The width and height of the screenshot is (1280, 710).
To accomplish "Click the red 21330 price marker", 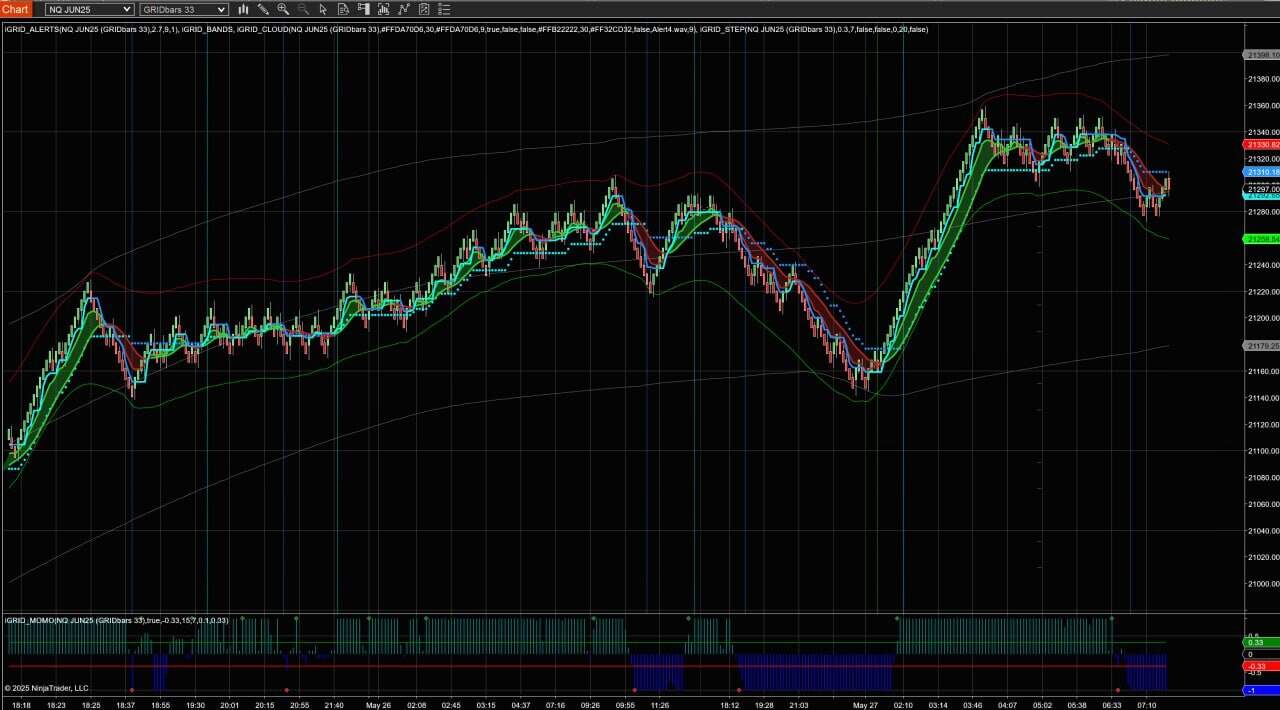I will [1262, 145].
